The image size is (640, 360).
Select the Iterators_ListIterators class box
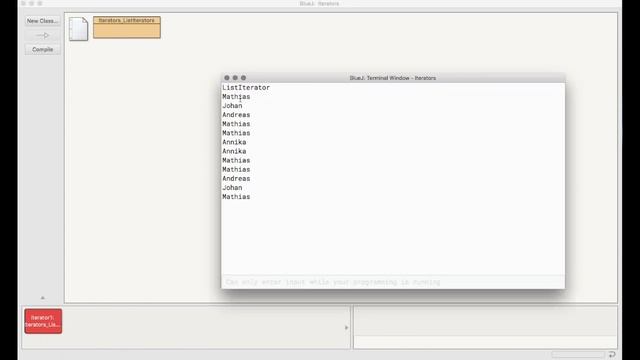(127, 27)
